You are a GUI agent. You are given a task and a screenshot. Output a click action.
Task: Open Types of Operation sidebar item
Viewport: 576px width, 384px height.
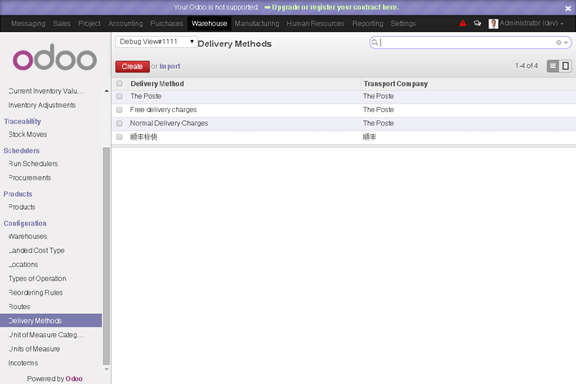37,279
